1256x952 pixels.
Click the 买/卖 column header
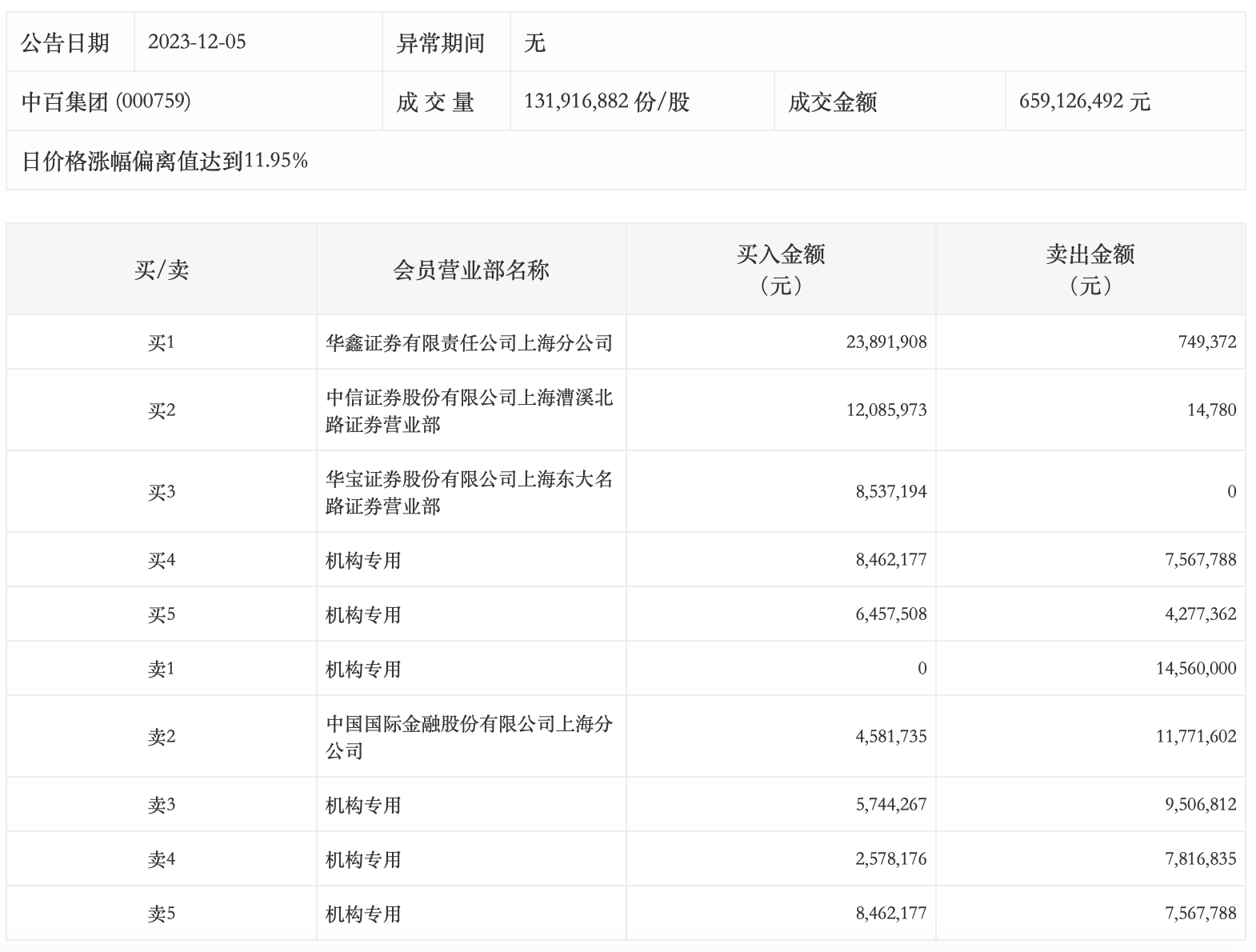[x=162, y=270]
